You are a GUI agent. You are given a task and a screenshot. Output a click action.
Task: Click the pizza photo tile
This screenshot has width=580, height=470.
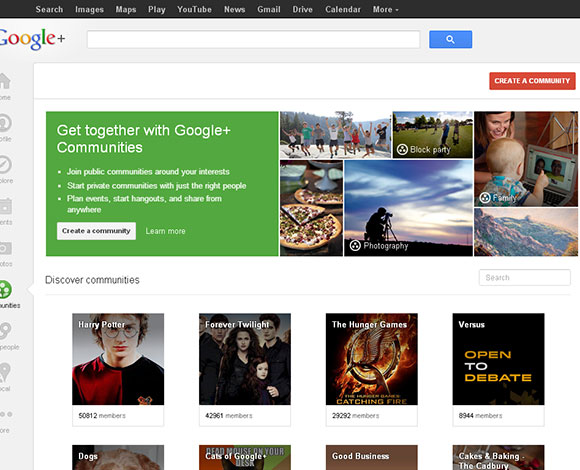coord(311,208)
